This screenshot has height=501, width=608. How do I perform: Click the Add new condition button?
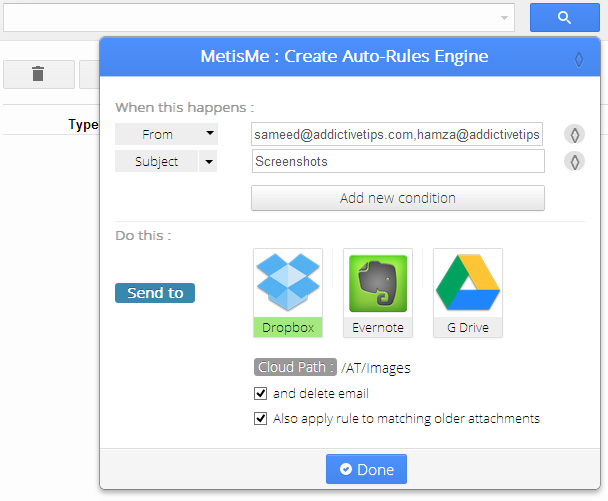pyautogui.click(x=398, y=198)
